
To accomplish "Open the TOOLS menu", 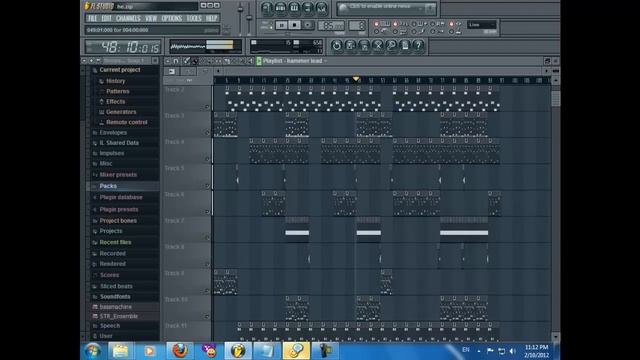I will (x=194, y=18).
